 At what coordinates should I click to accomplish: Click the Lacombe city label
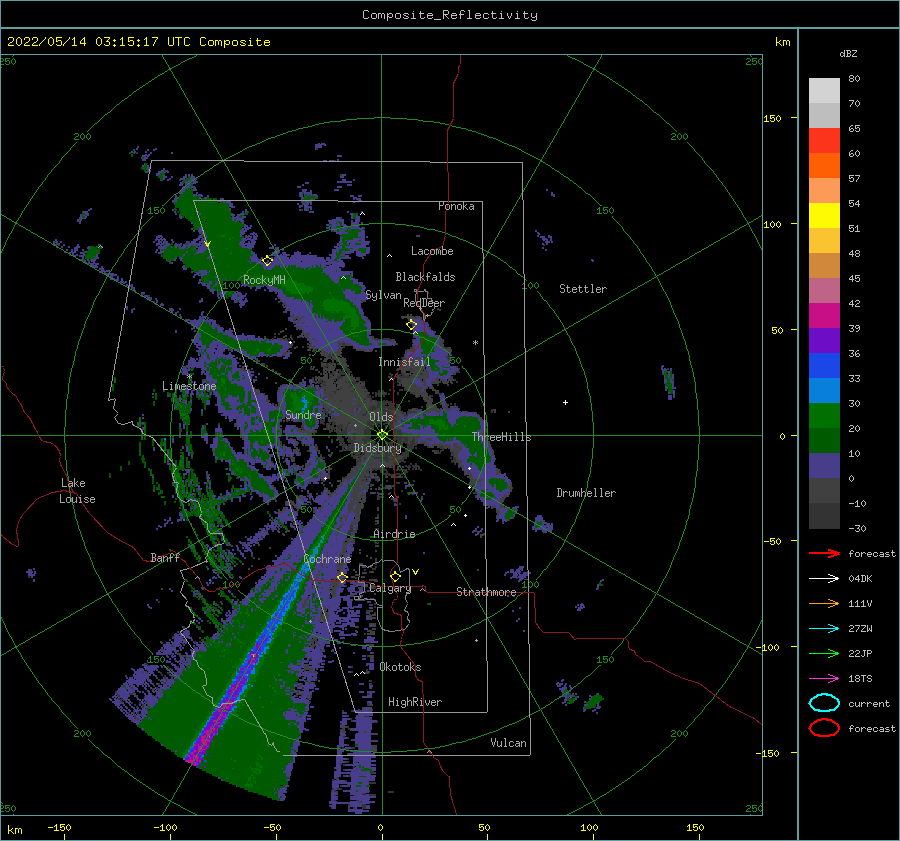tap(432, 251)
